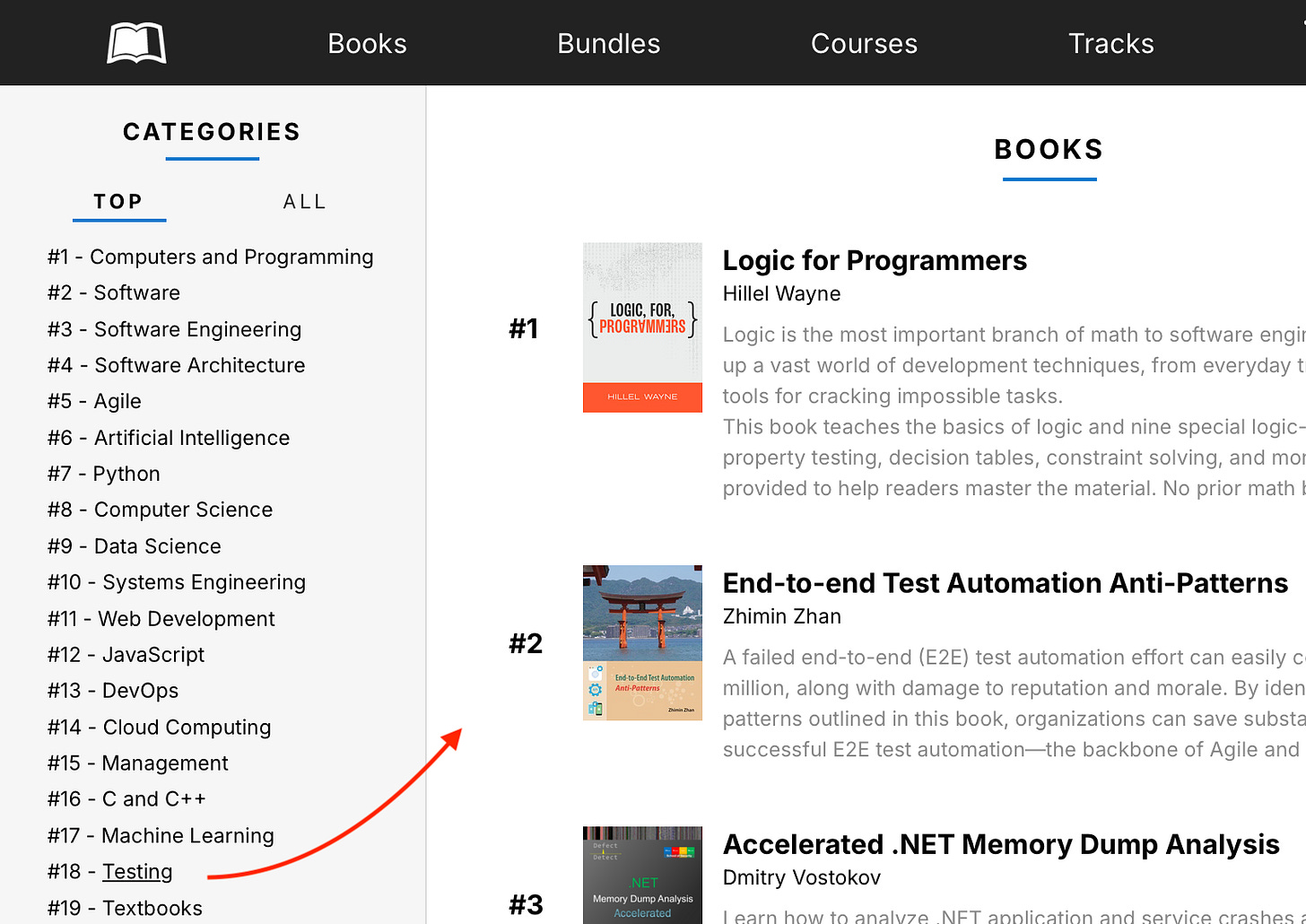Image resolution: width=1306 pixels, height=924 pixels.
Task: Select the #2 Software category
Action: click(x=114, y=292)
